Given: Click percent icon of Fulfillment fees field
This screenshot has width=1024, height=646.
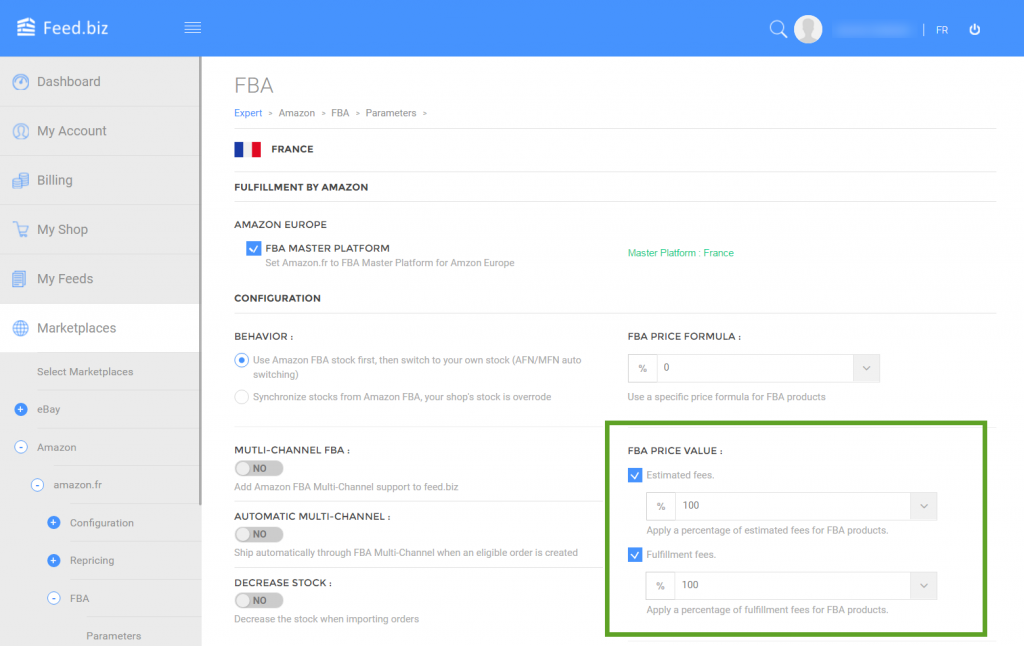Looking at the screenshot, I should pyautogui.click(x=660, y=586).
